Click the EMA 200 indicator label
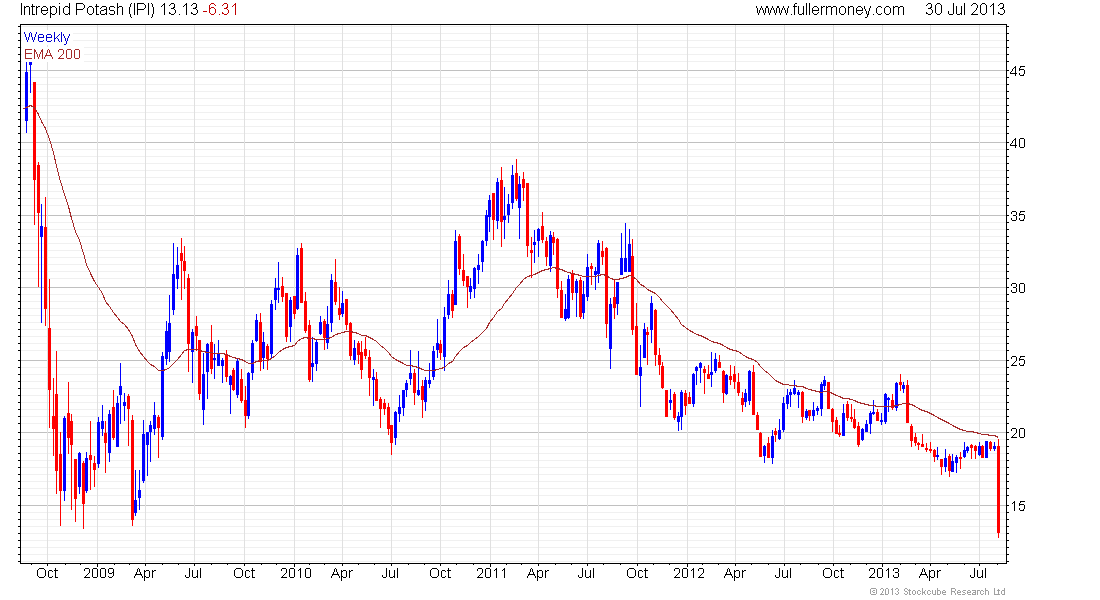This screenshot has width=1100, height=600. click(x=52, y=54)
